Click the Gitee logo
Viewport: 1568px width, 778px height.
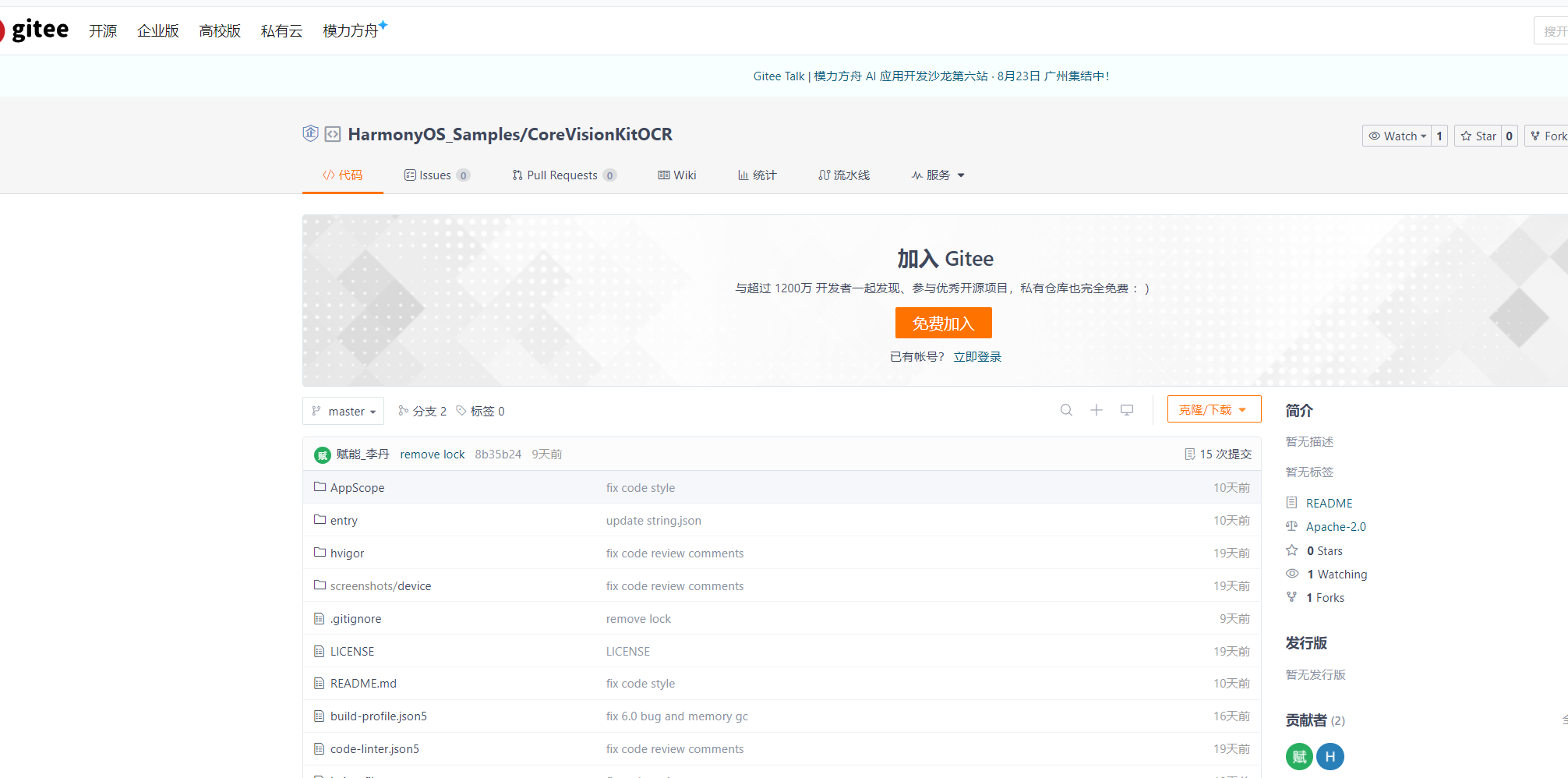pos(34,30)
